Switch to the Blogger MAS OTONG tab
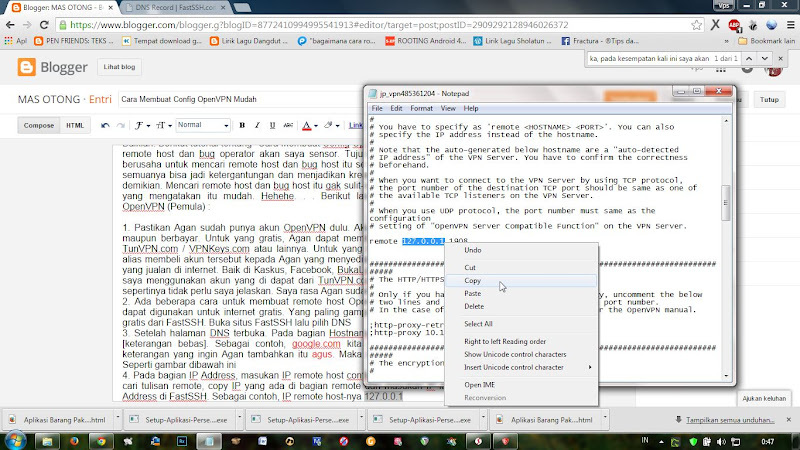800x450 pixels. point(62,8)
